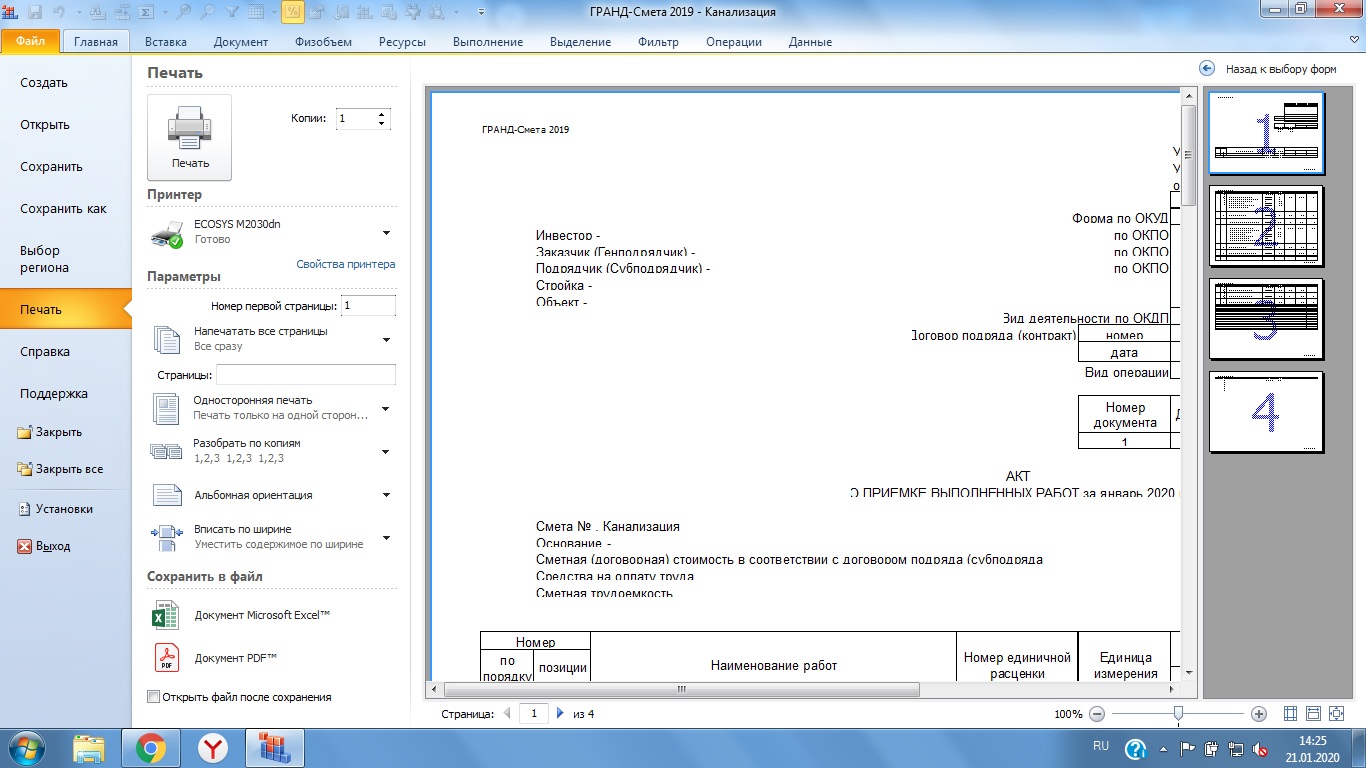This screenshot has height=768, width=1366.
Task: Click the calendar grid icon in title toolbar
Action: 257,12
